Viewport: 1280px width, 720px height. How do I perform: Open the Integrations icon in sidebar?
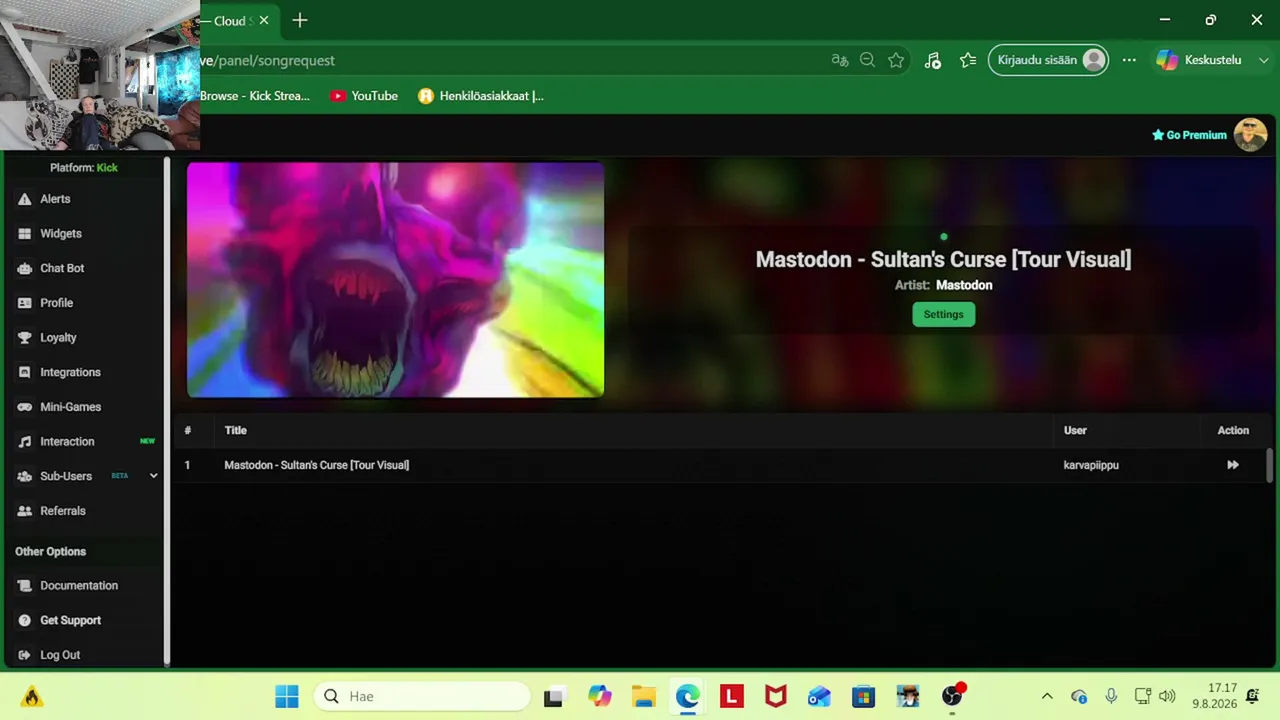tap(25, 372)
